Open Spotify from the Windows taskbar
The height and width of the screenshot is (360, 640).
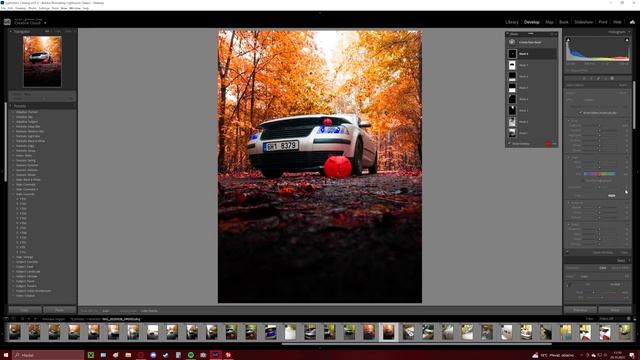191,355
